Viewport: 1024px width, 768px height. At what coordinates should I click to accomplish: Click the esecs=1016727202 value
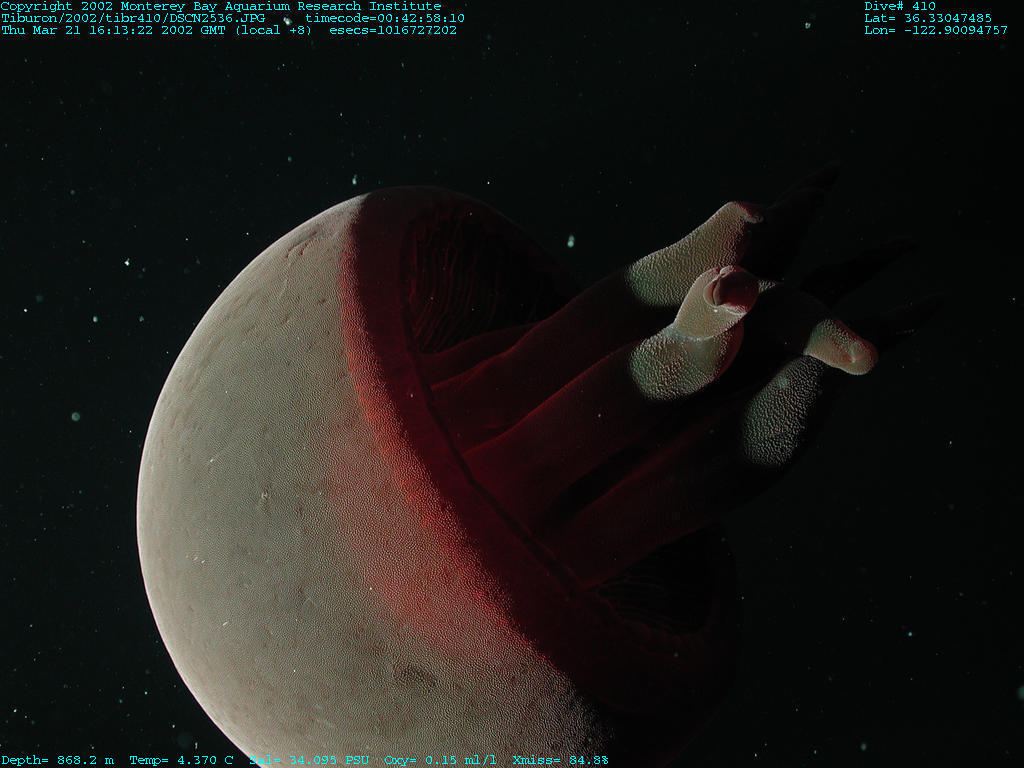point(393,30)
